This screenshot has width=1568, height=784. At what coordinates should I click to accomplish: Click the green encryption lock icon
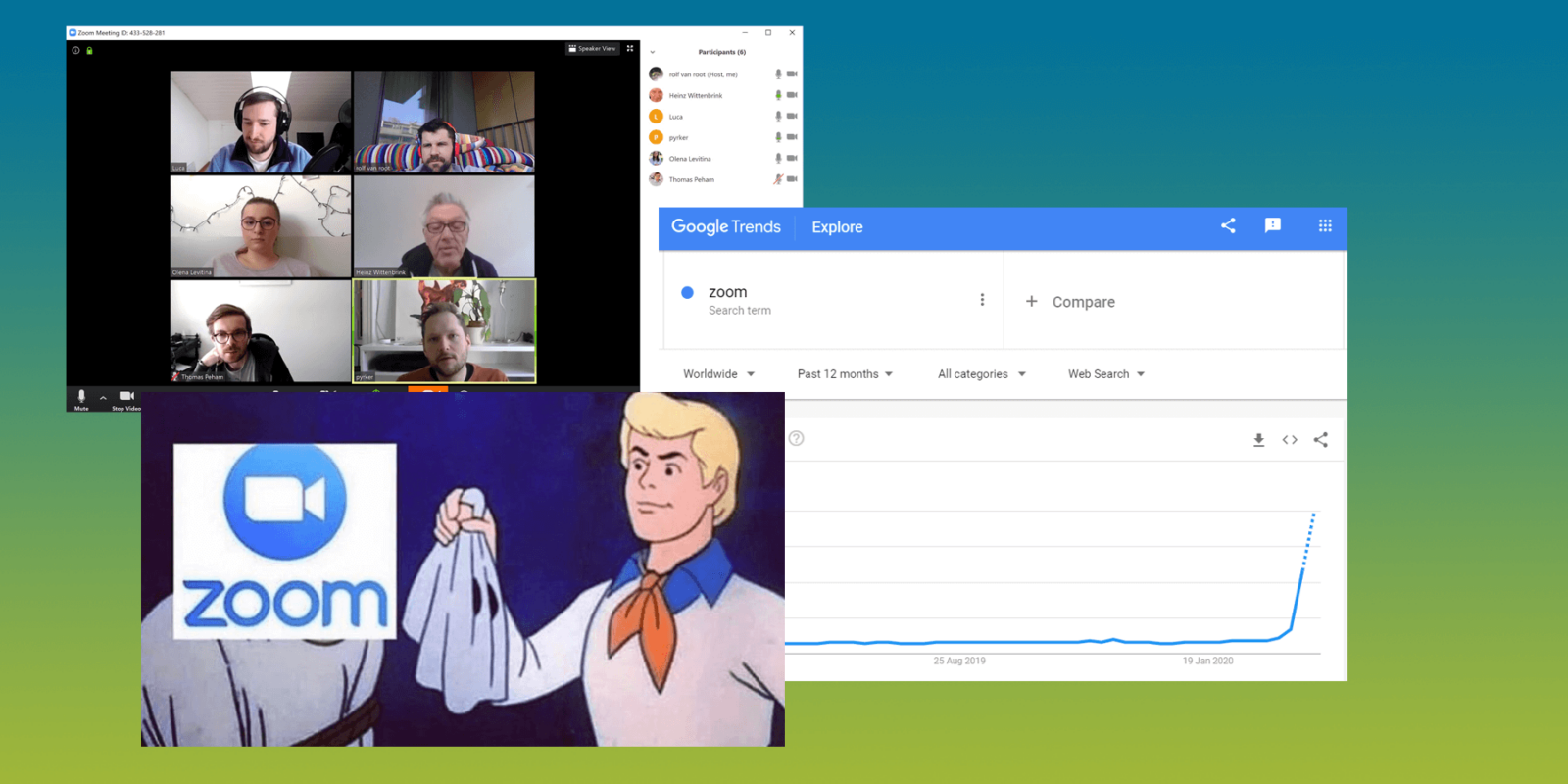point(89,50)
